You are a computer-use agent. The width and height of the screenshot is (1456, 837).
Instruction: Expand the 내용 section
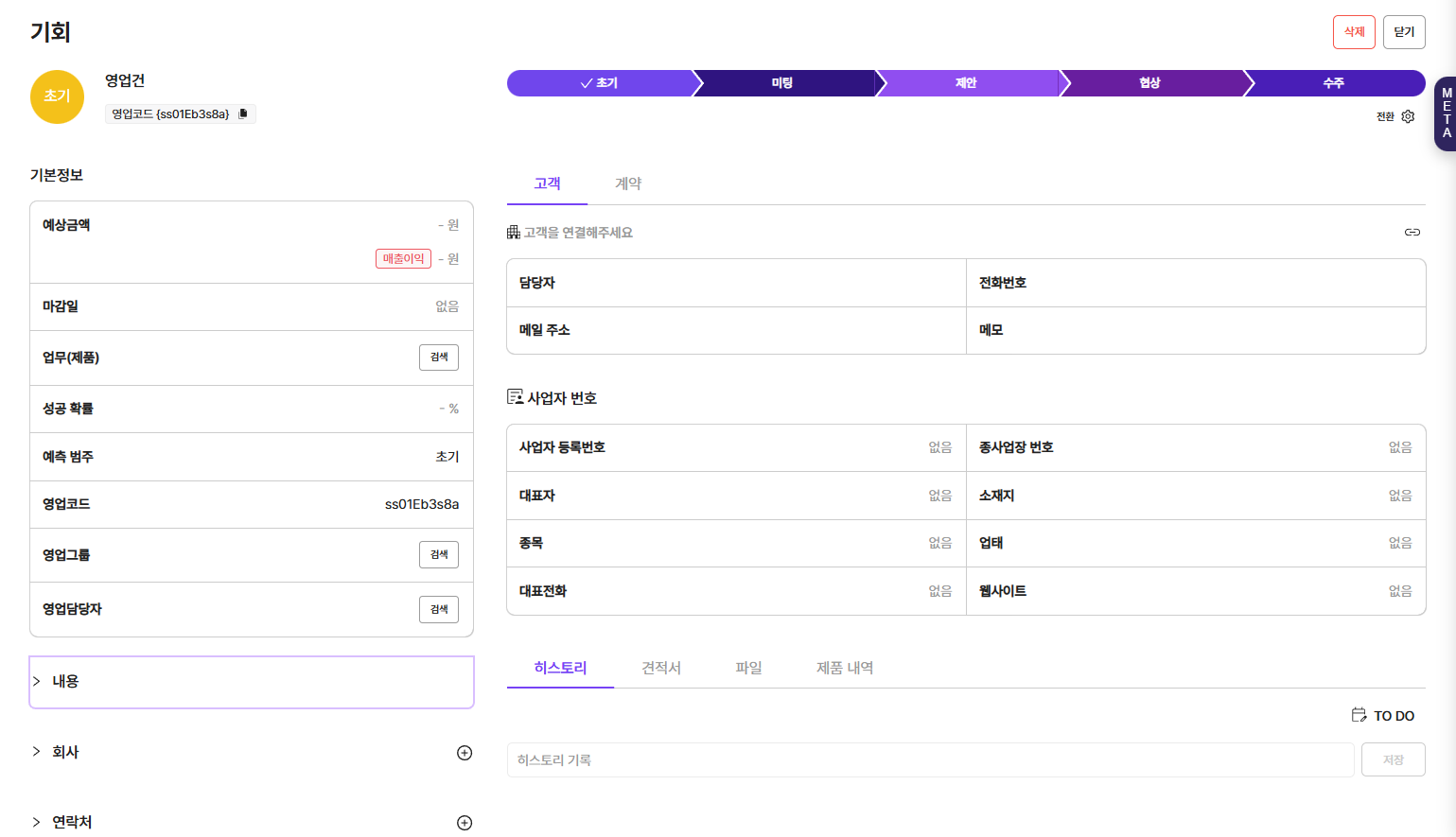pyautogui.click(x=37, y=681)
